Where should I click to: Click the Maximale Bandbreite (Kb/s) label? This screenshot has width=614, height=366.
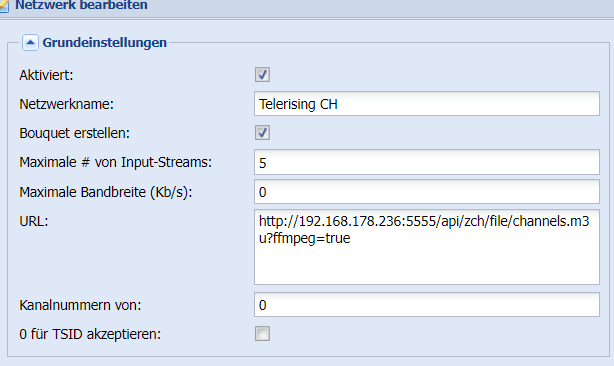(x=106, y=192)
